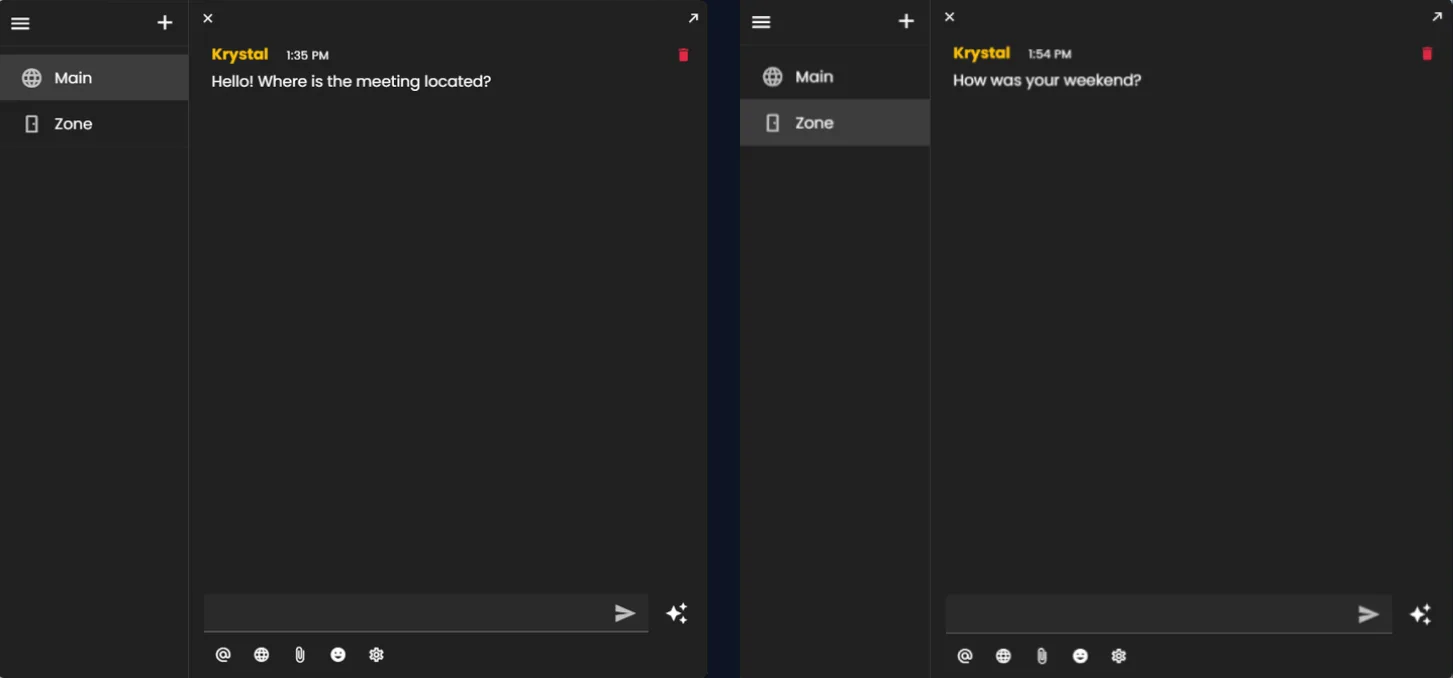Screen dimensions: 1453x678
Task: Open the mention (@) picker in the left chat
Action: pyautogui.click(x=222, y=654)
